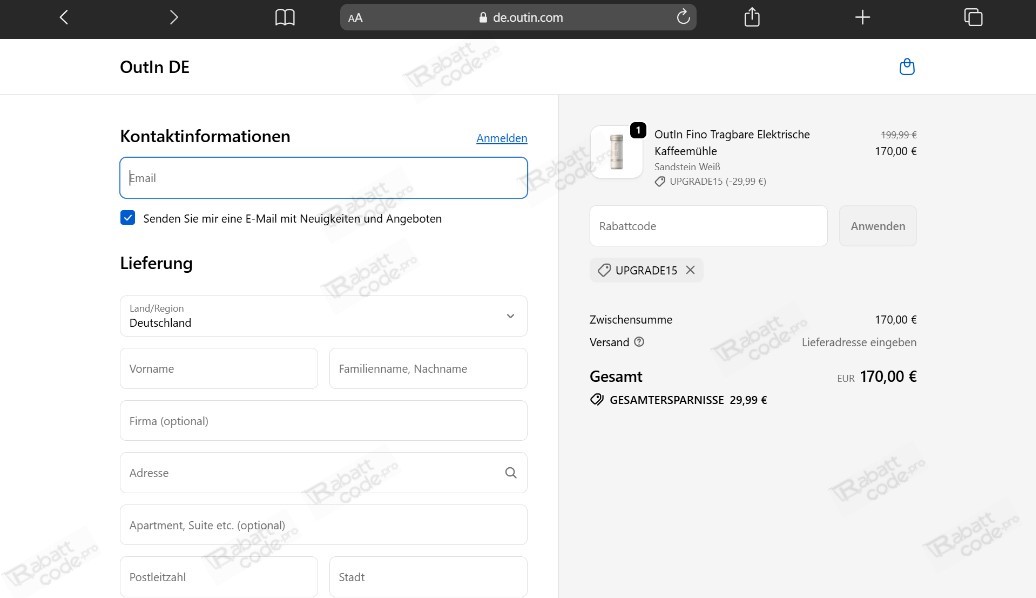Click the product name OutIn Fino Tragbare Elektrische Kaffeemühle
The image size is (1036, 598).
(x=732, y=142)
